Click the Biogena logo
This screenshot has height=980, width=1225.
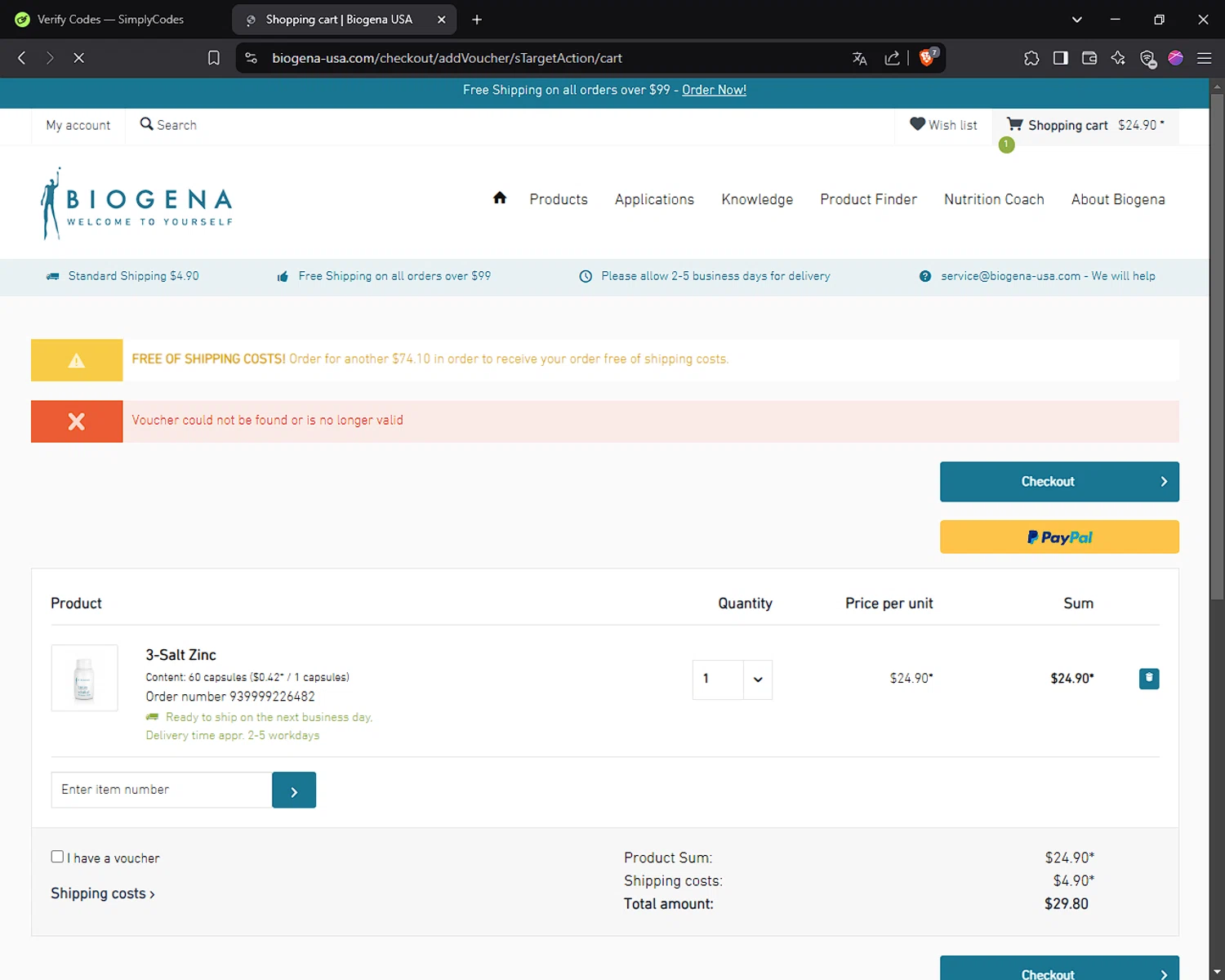tap(137, 204)
